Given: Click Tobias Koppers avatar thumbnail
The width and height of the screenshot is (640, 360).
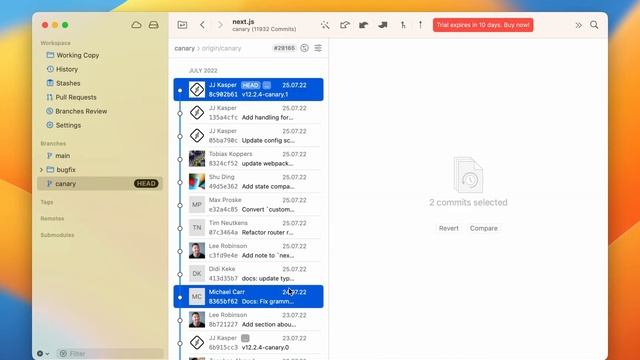Looking at the screenshot, I should (x=197, y=158).
